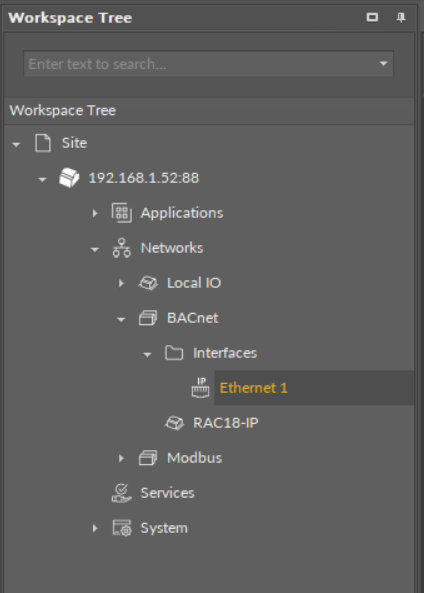Viewport: 424px width, 593px height.
Task: Click the controller device icon beside 192.168.1.52:88
Action: coord(69,178)
